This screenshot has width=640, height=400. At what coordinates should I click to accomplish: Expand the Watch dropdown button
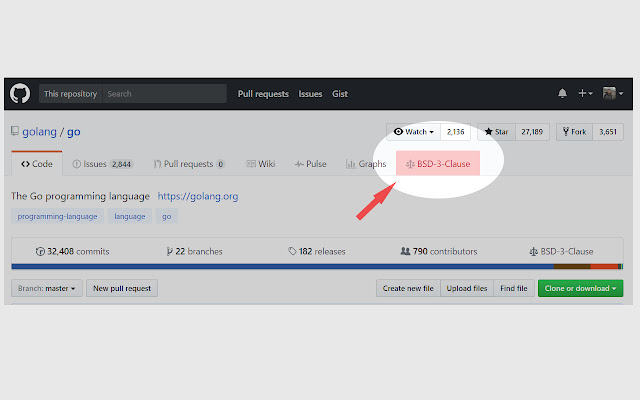pyautogui.click(x=413, y=132)
